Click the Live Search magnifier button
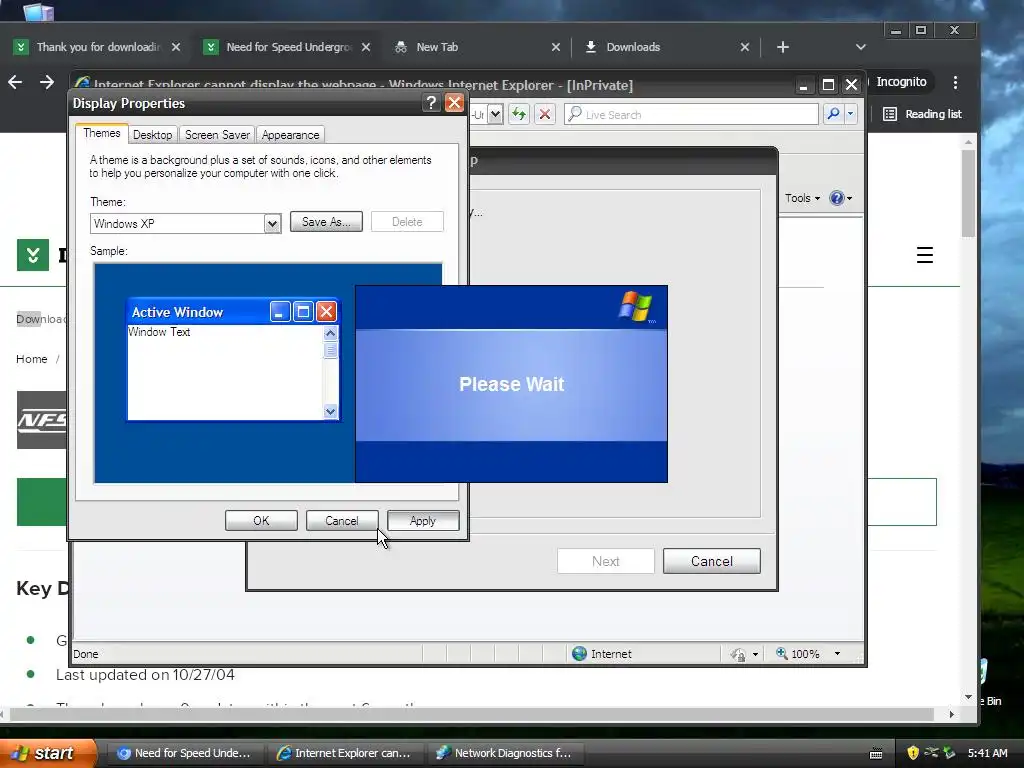This screenshot has height=768, width=1024. tap(833, 114)
